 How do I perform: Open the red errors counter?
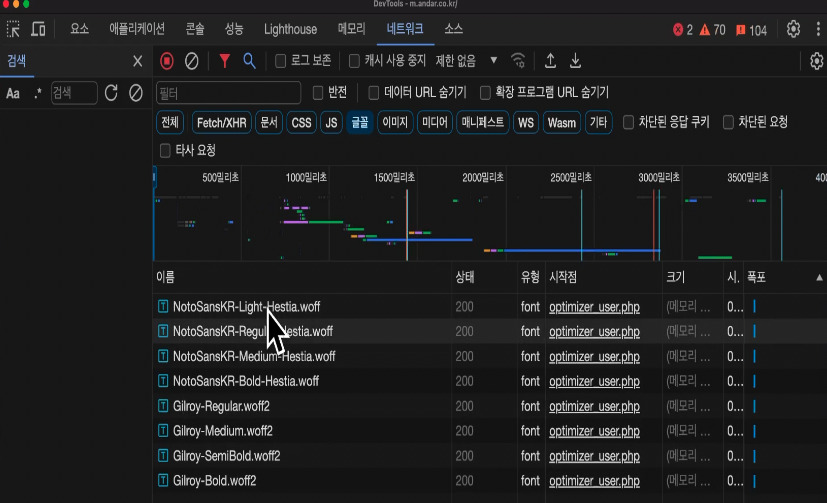pos(682,30)
